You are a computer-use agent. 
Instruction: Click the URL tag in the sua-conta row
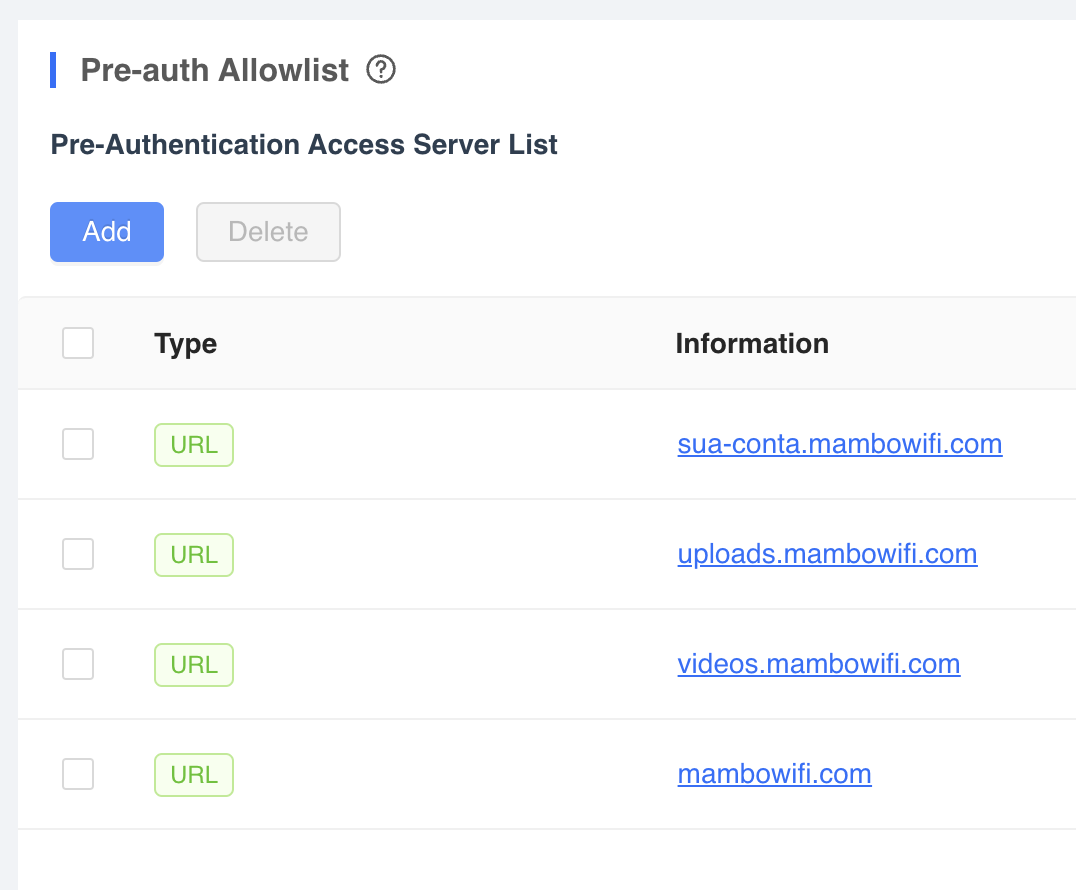[194, 445]
